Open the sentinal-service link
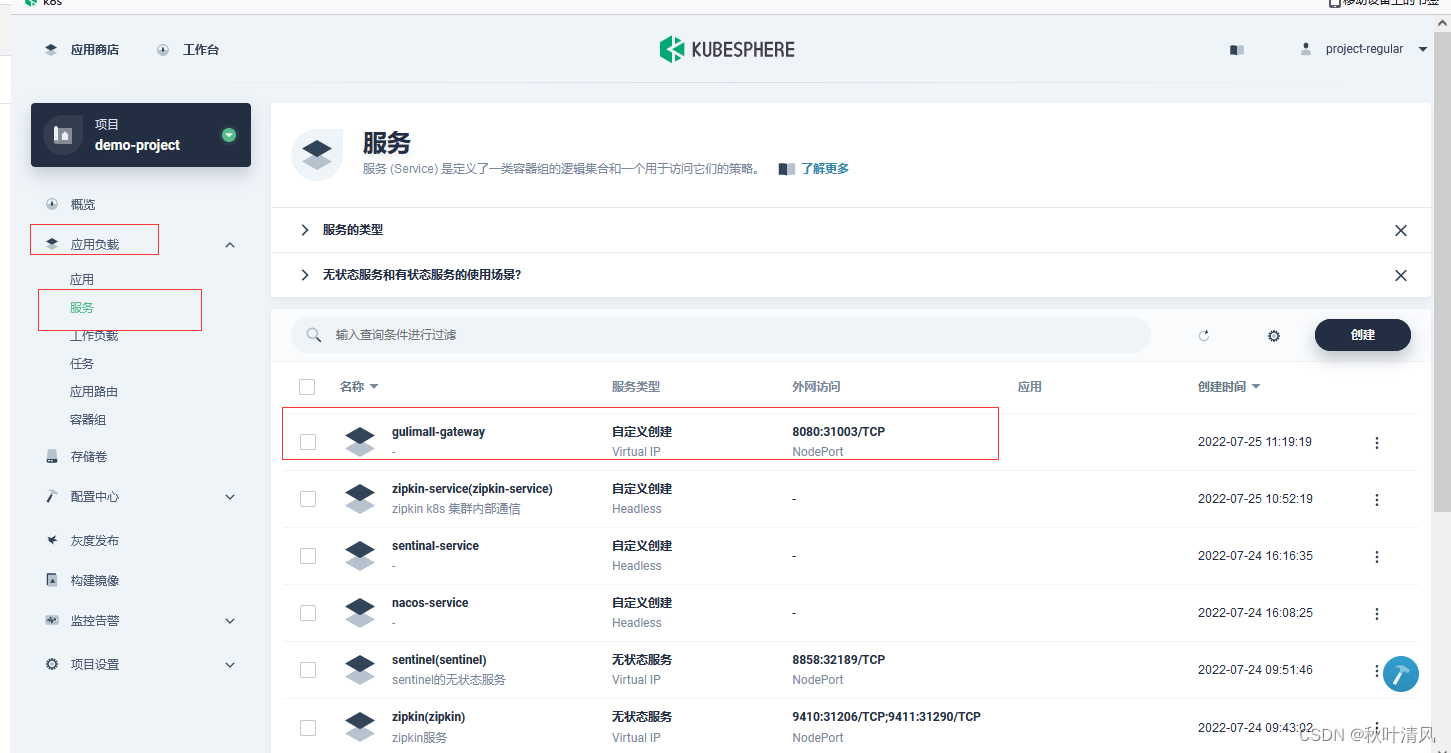Screen dimensions: 1451x753 coord(435,546)
